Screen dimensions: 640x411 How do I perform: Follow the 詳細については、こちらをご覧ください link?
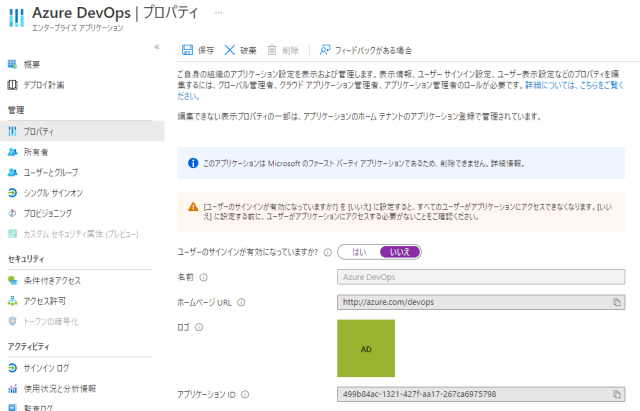574,85
